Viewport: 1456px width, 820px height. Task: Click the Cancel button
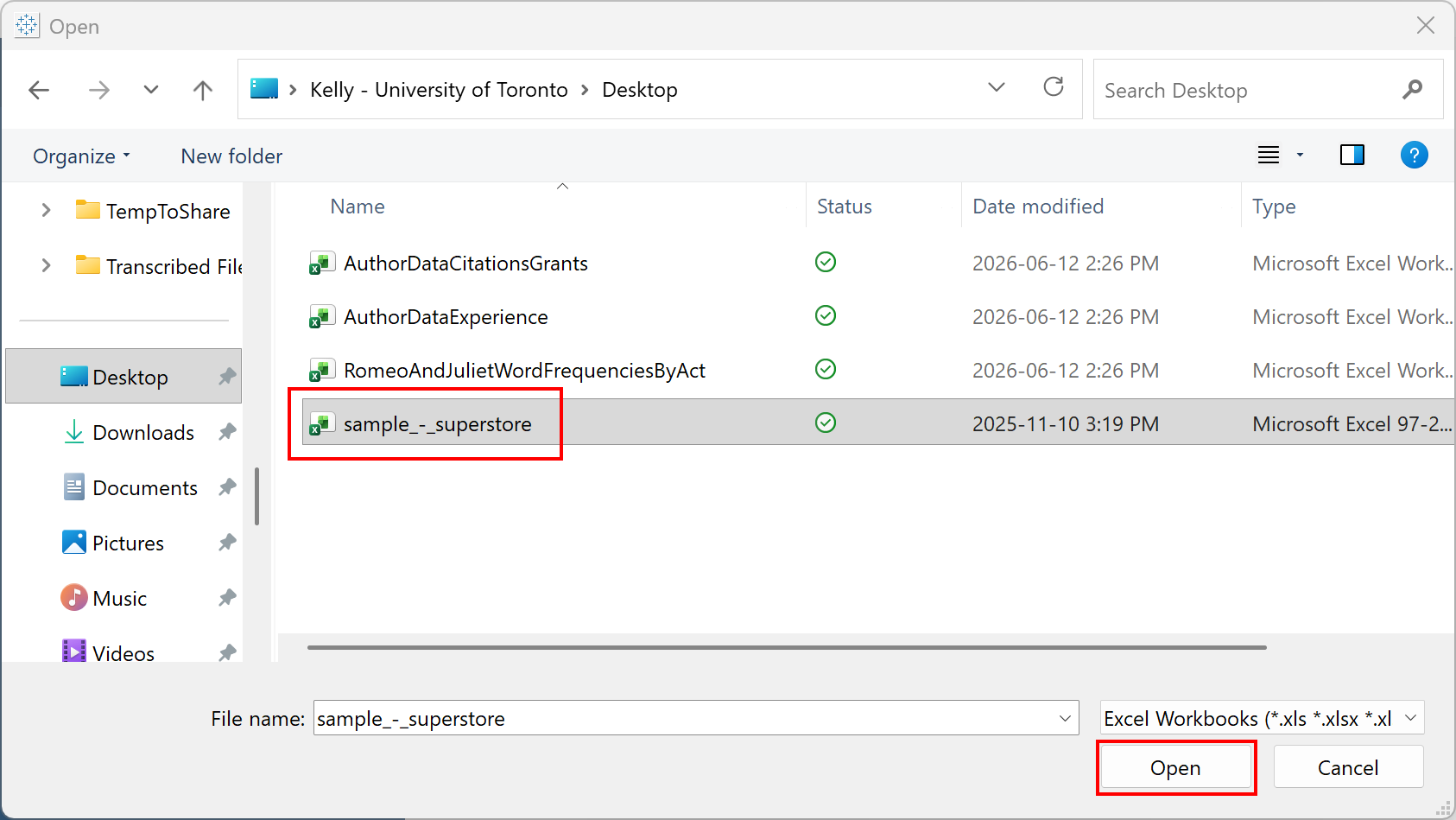1348,767
